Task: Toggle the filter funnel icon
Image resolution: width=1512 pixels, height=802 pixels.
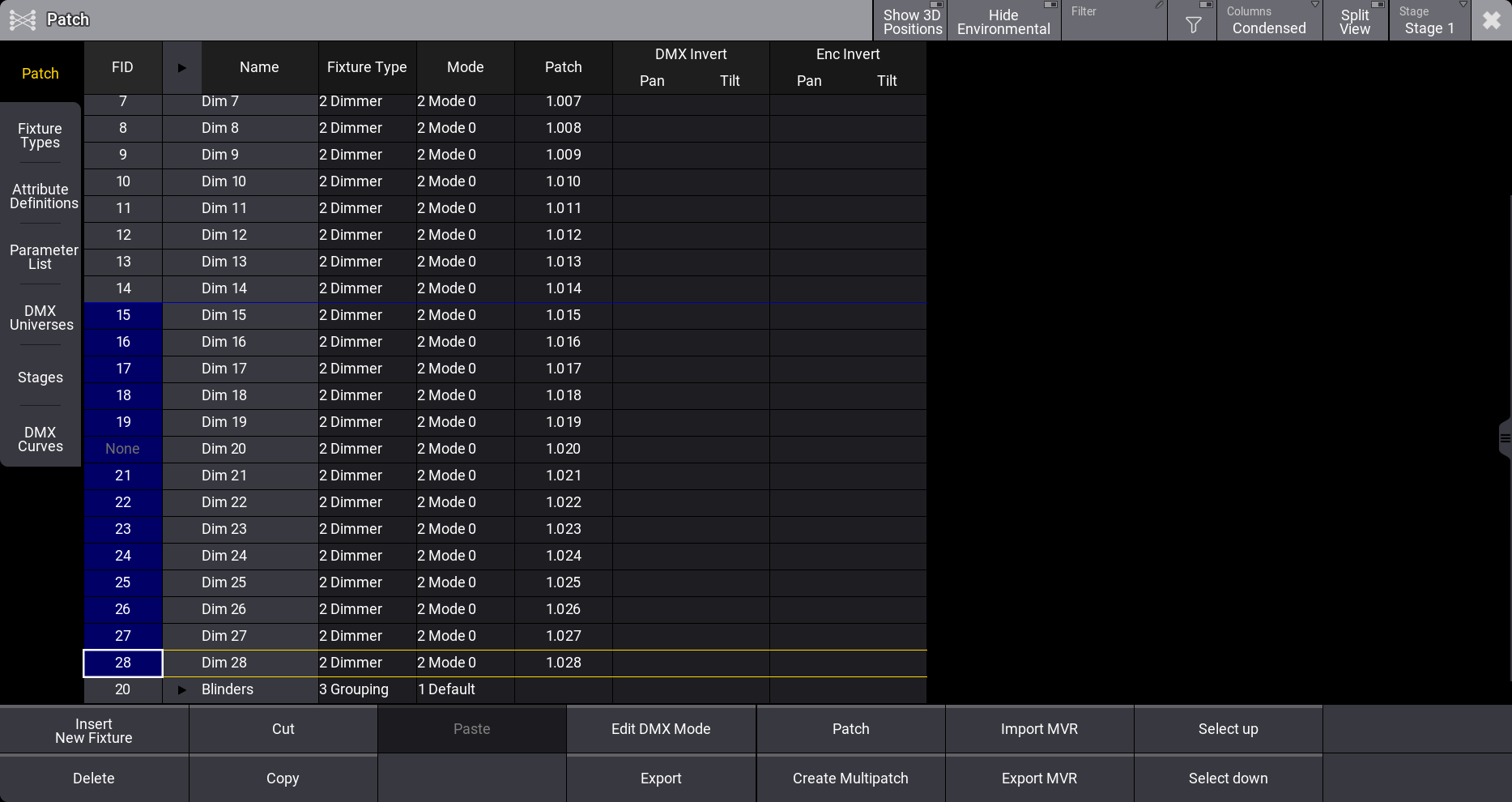Action: 1192,24
